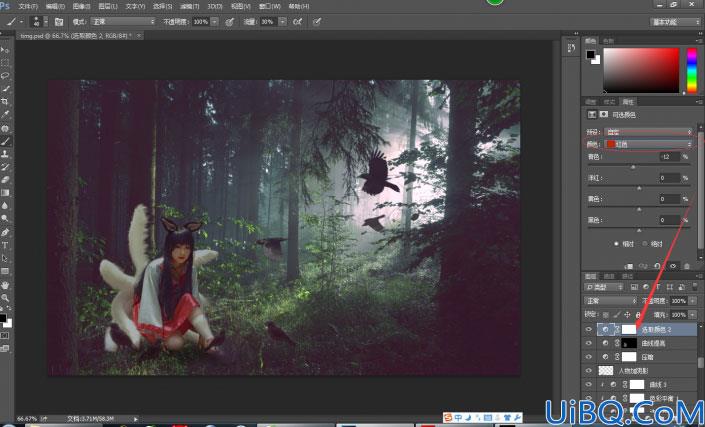
Task: Open the layer opacity slider arrow
Action: pyautogui.click(x=692, y=301)
